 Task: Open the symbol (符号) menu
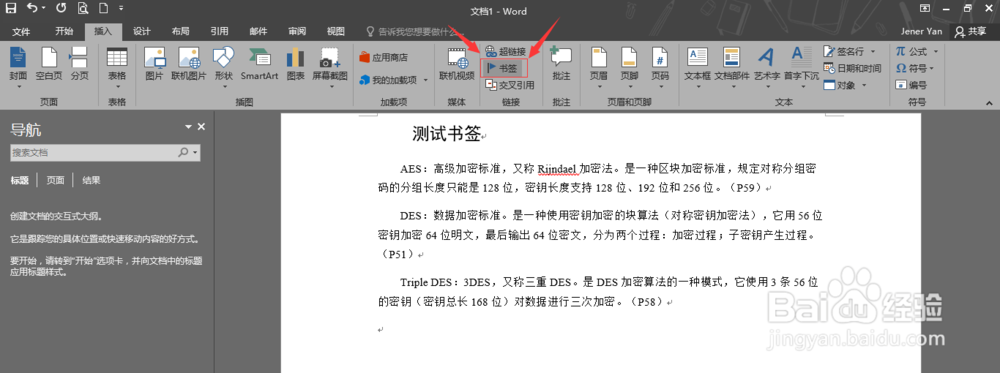coord(915,68)
